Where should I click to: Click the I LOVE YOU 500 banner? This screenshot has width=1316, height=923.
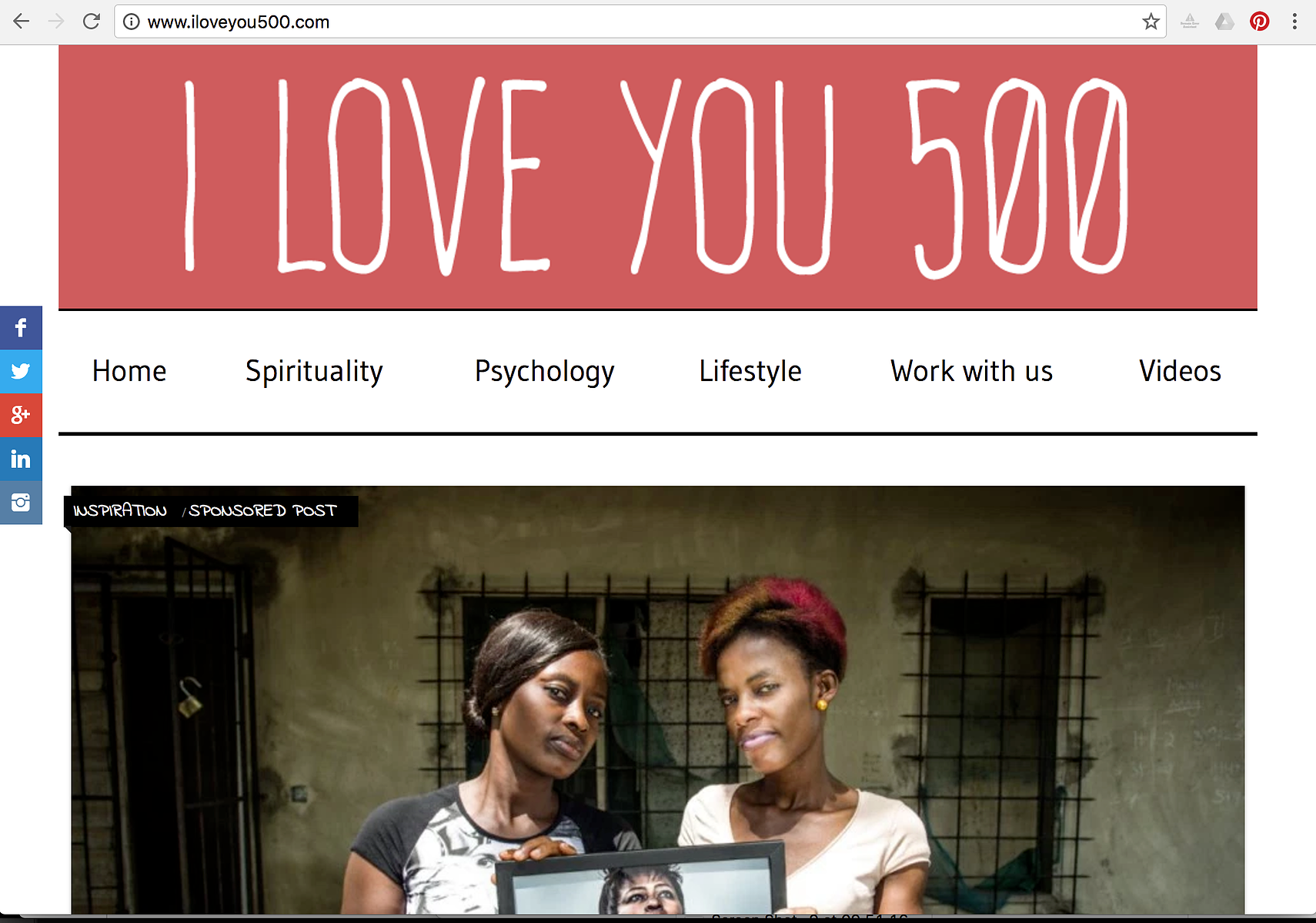(658, 177)
